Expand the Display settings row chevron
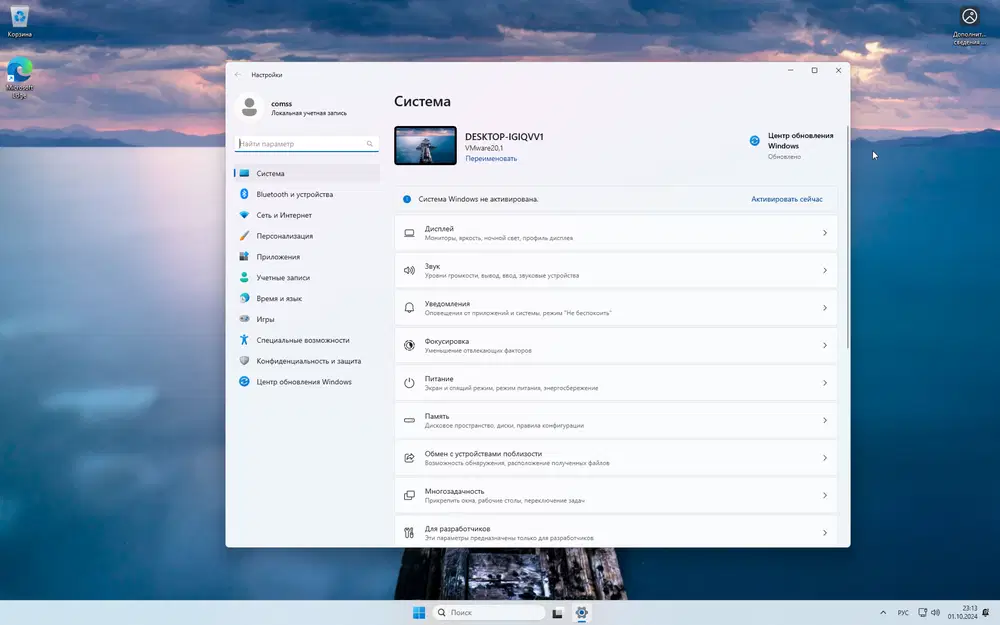The image size is (1000, 625). click(825, 233)
